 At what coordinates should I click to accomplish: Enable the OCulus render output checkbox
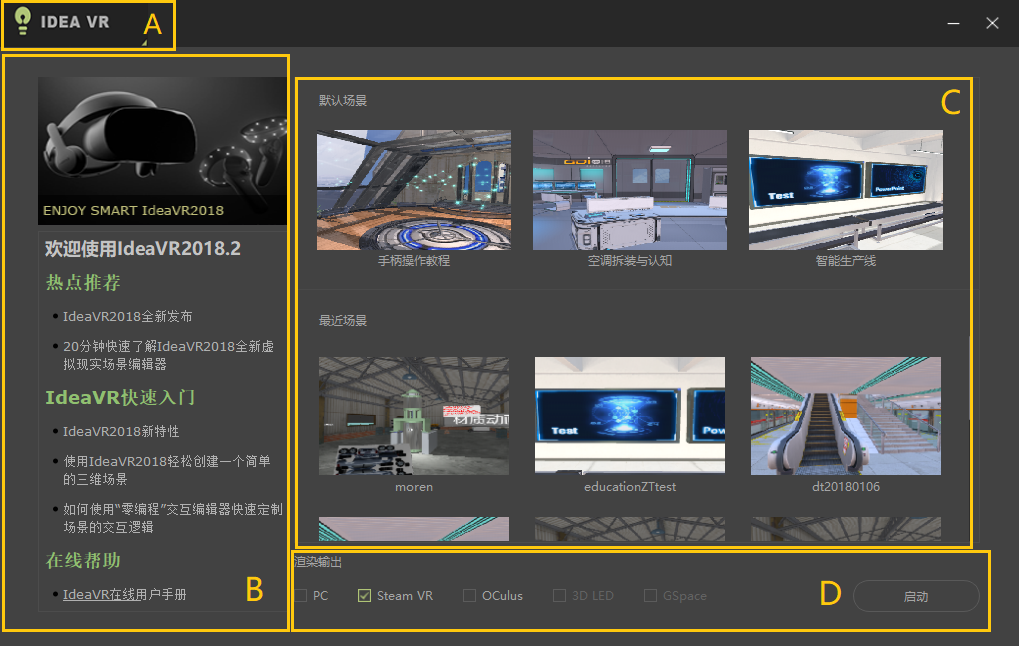click(469, 595)
